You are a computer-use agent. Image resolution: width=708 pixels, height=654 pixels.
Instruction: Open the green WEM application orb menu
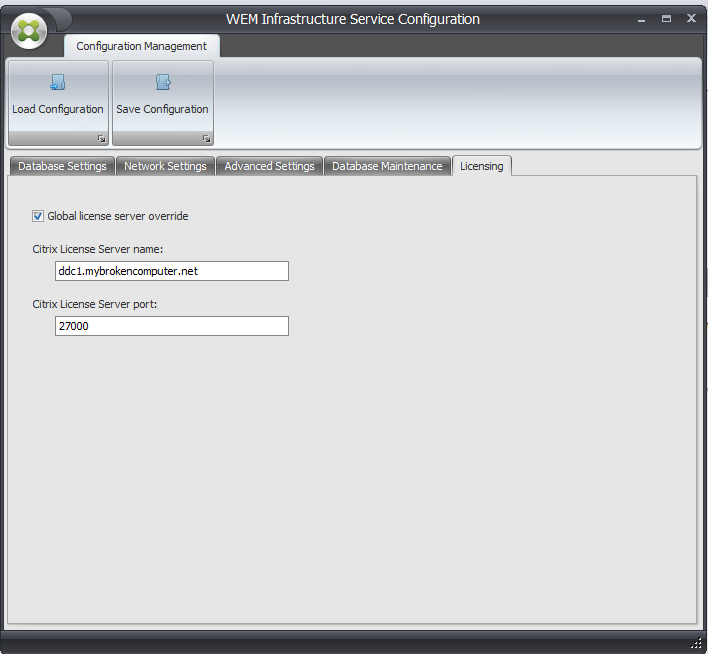pos(31,30)
